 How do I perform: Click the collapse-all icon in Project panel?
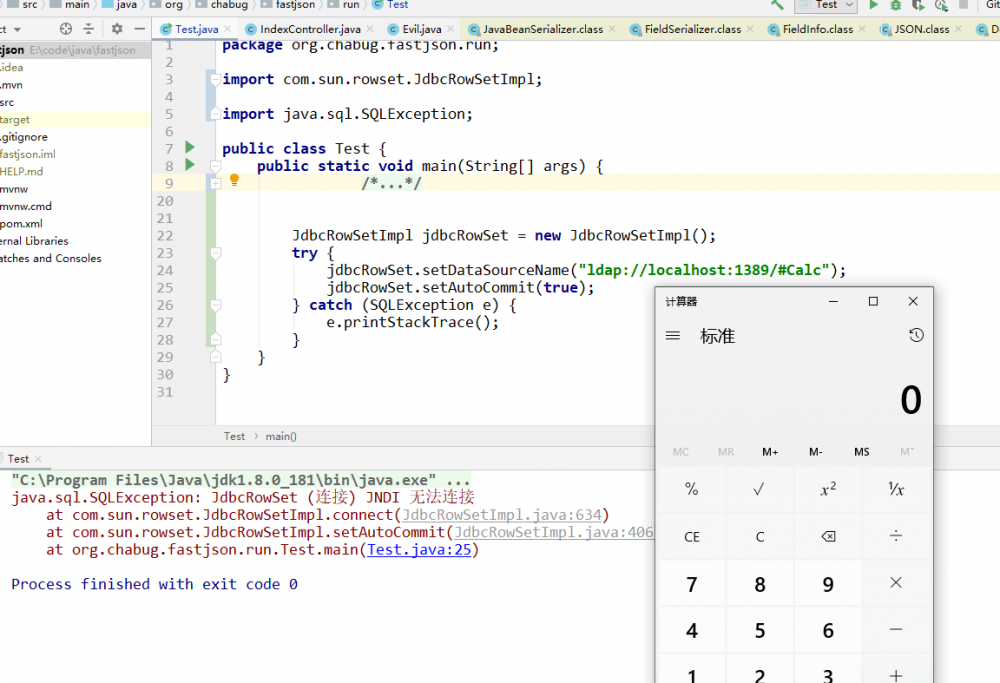(x=88, y=29)
